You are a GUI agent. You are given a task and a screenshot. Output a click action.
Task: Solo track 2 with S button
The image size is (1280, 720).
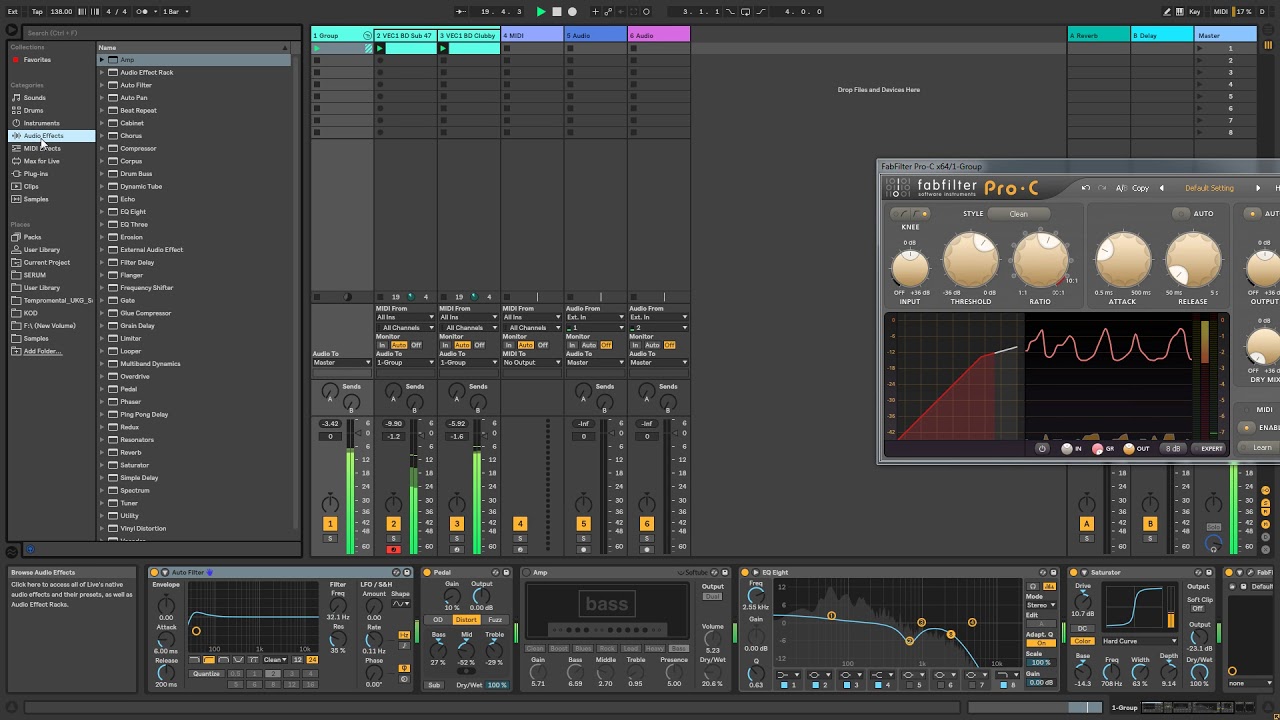(393, 539)
